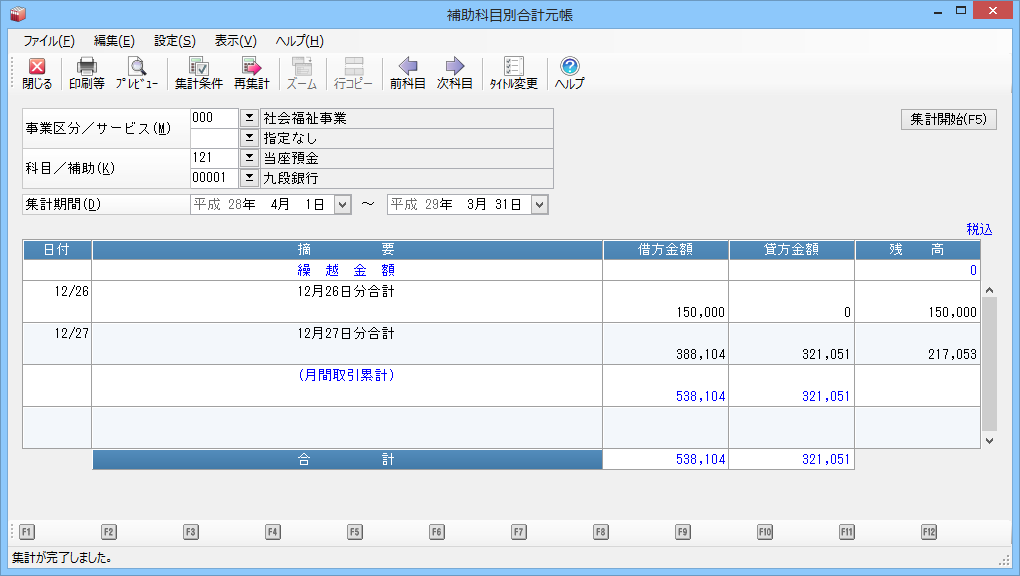
Task: Open the ファイル(F) menu
Action: tap(48, 41)
